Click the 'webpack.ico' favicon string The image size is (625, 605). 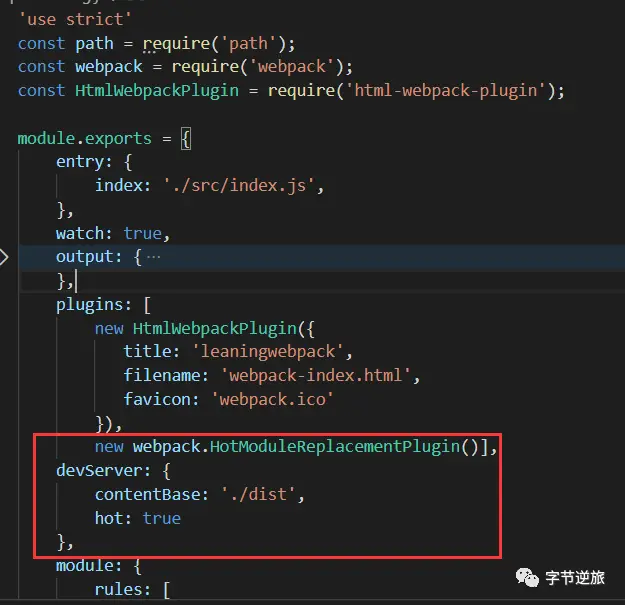pyautogui.click(x=273, y=399)
